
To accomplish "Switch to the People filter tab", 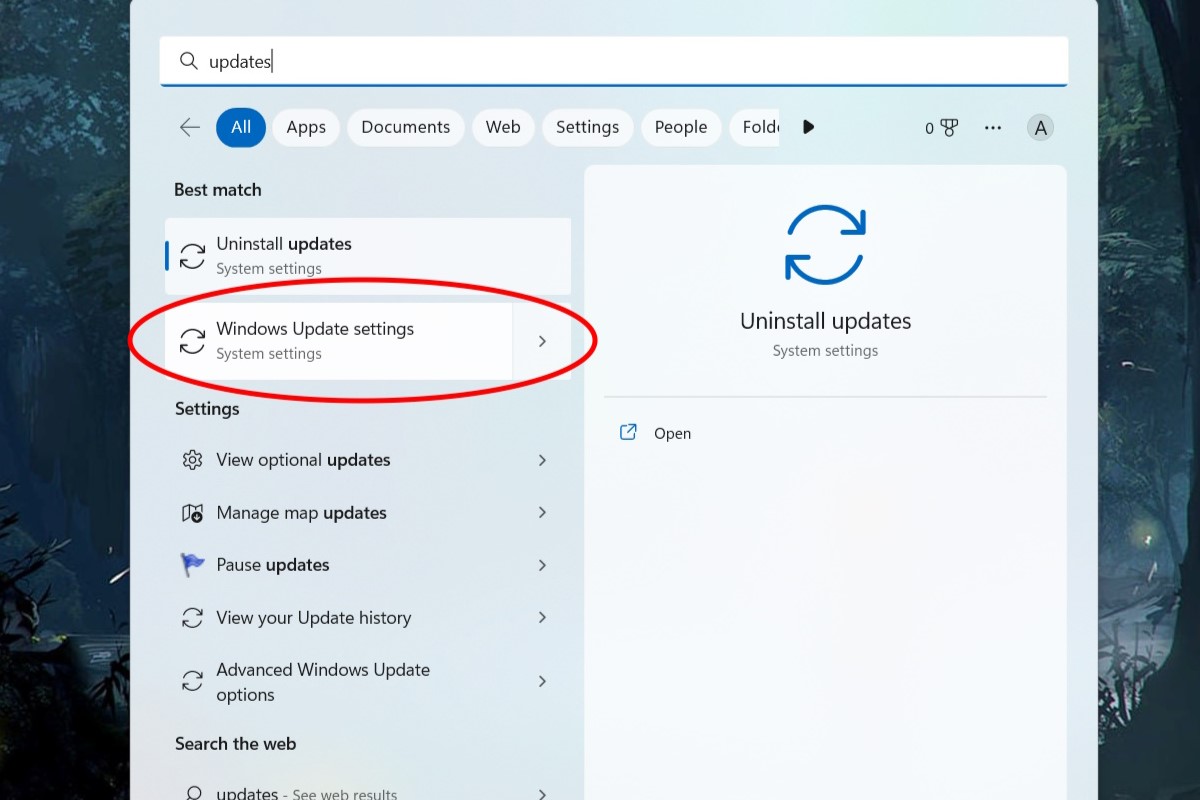I will 681,127.
